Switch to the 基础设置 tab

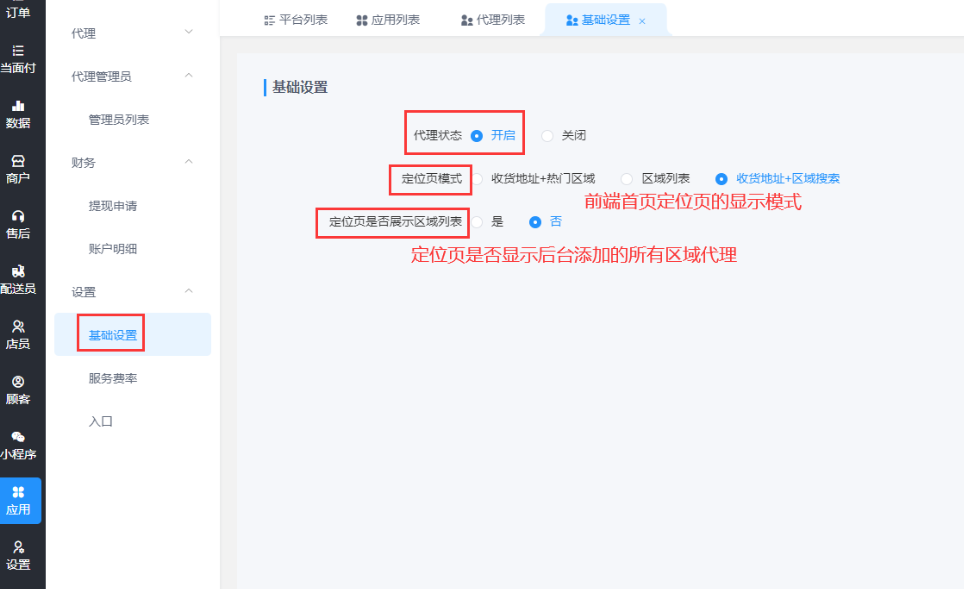606,20
